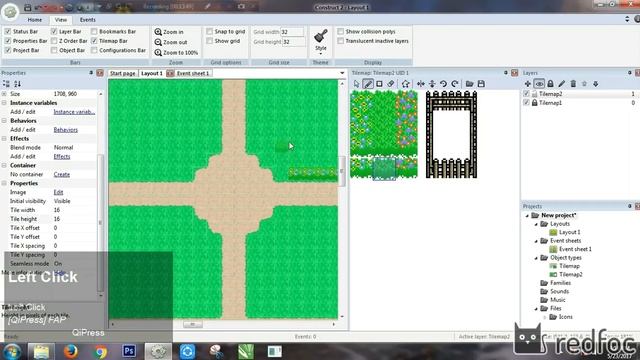Viewport: 640px width, 360px height.
Task: Collapse the Behaviors section
Action: 4,121
